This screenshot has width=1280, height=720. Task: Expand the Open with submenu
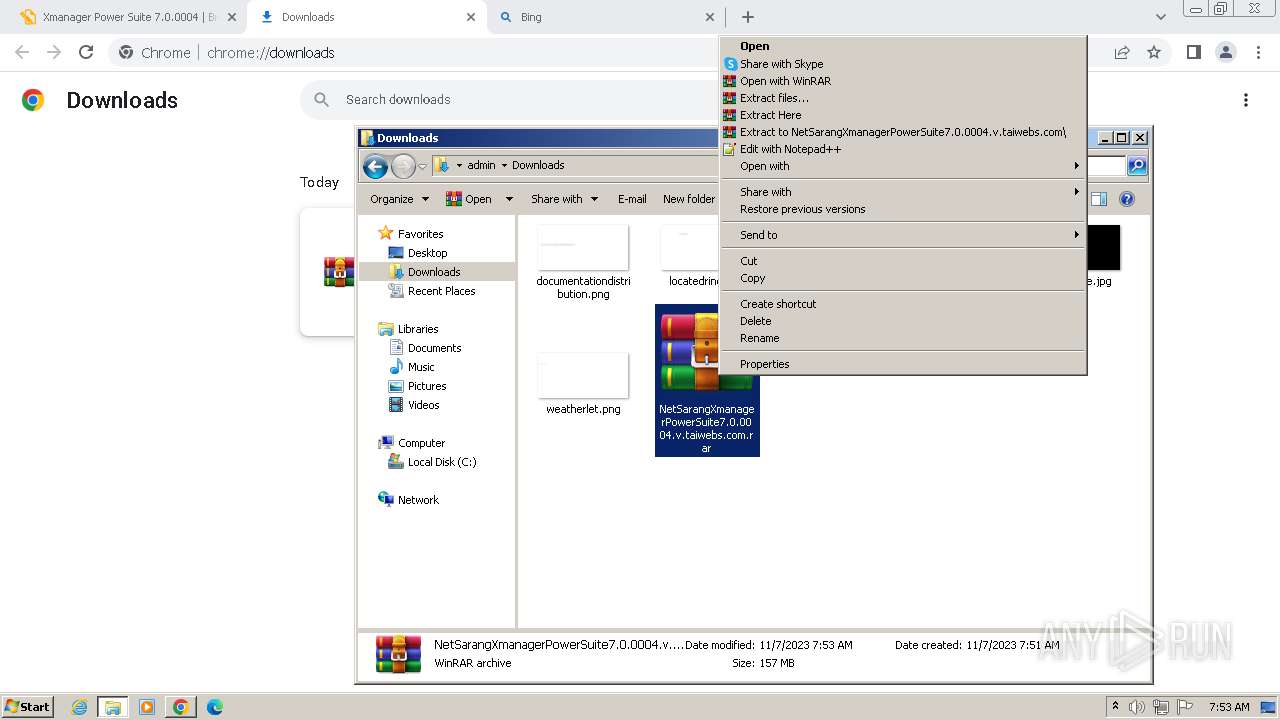click(903, 166)
